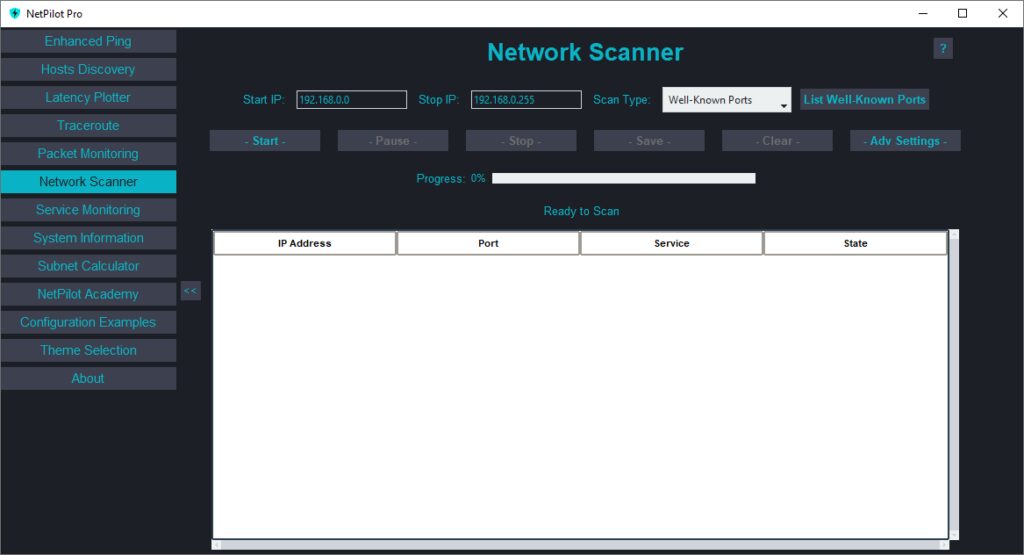Viewport: 1024px width, 555px height.
Task: Click the Stop scan button
Action: 520,140
